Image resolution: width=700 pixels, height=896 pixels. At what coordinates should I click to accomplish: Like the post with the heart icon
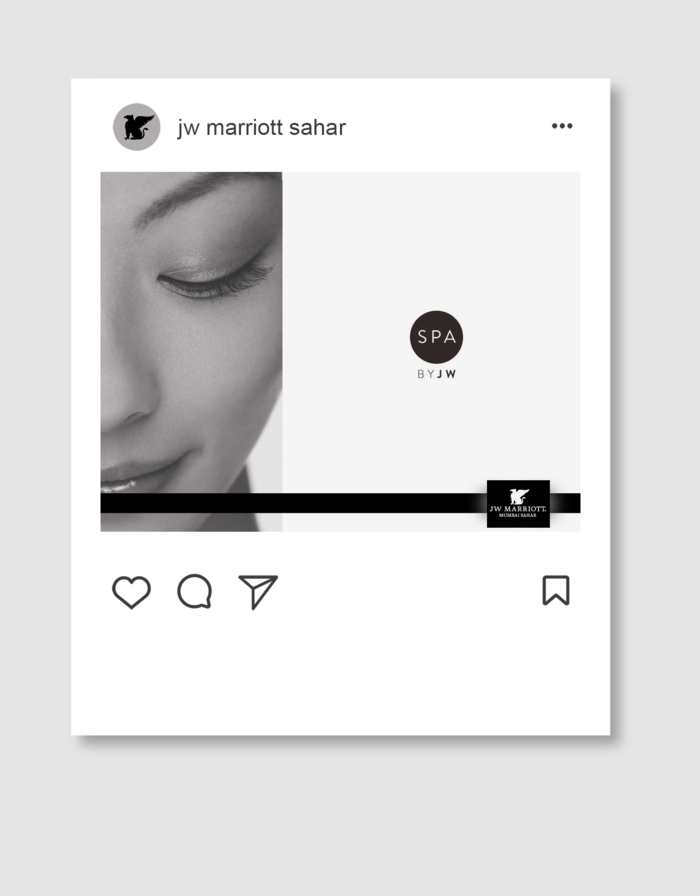pyautogui.click(x=131, y=591)
